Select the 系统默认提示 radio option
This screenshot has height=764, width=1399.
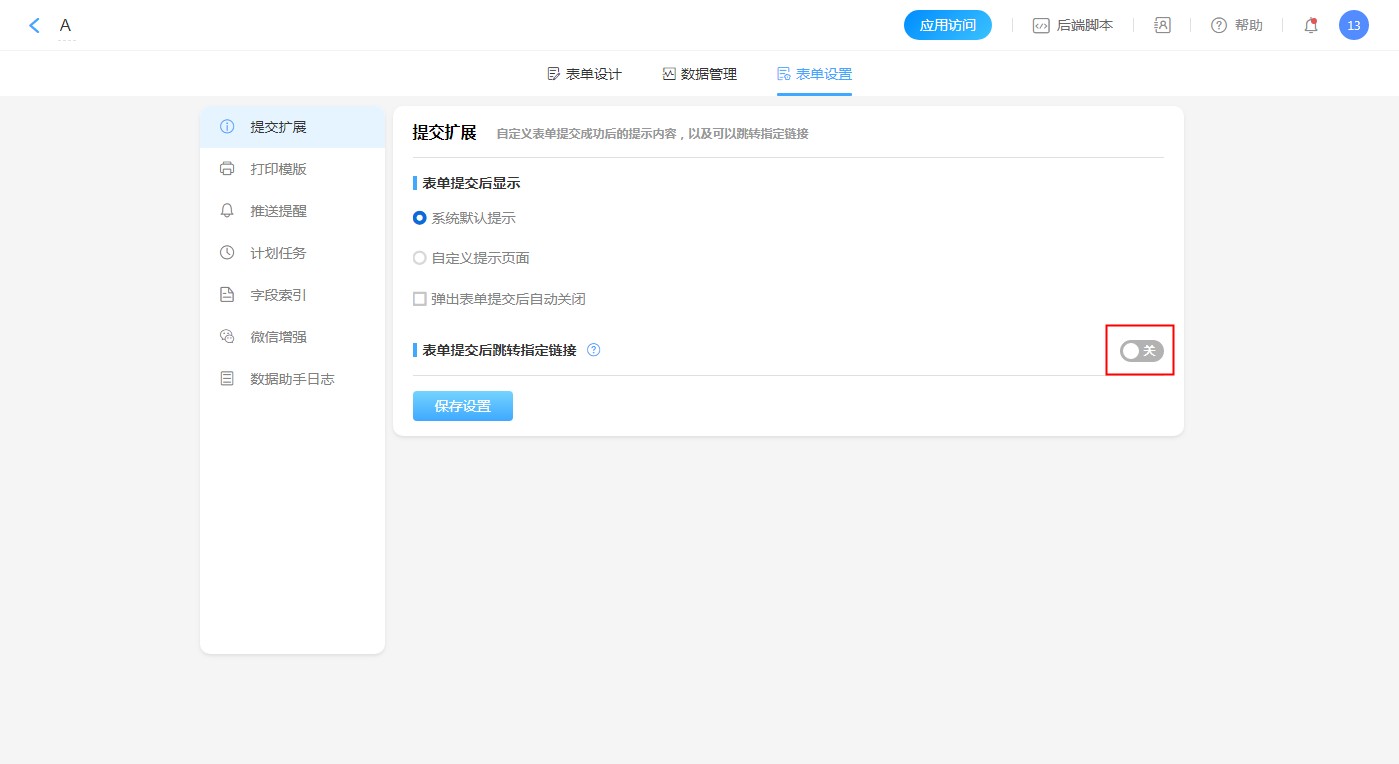click(x=420, y=218)
